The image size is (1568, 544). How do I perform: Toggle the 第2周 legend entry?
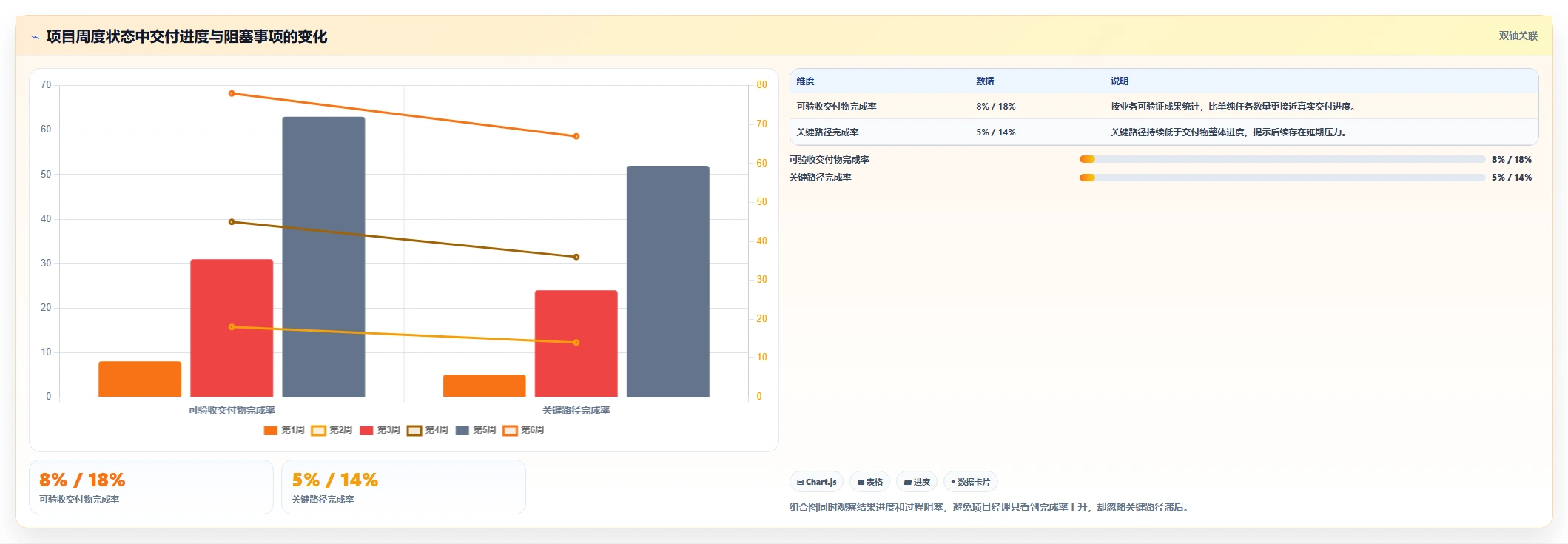click(332, 430)
